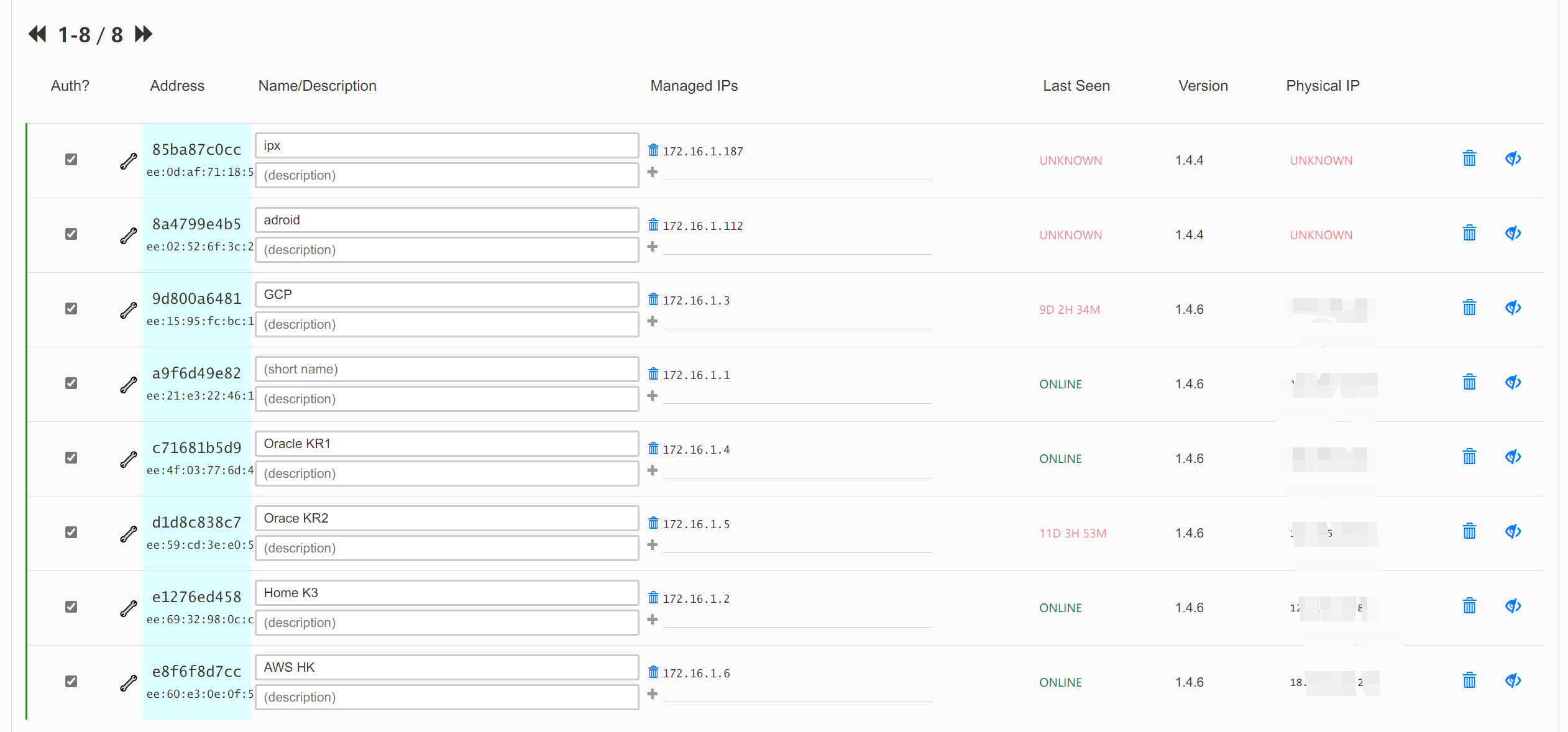Remove managed IP 172.16.1.5 from Orace KR2

tap(653, 522)
